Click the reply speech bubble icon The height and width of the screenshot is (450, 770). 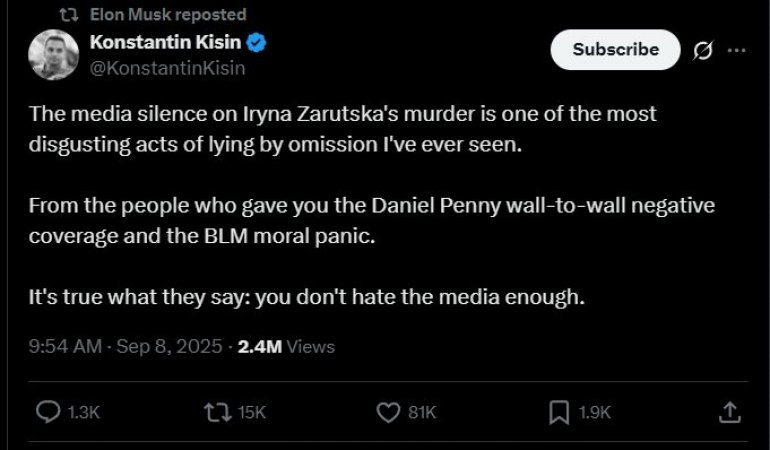48,411
